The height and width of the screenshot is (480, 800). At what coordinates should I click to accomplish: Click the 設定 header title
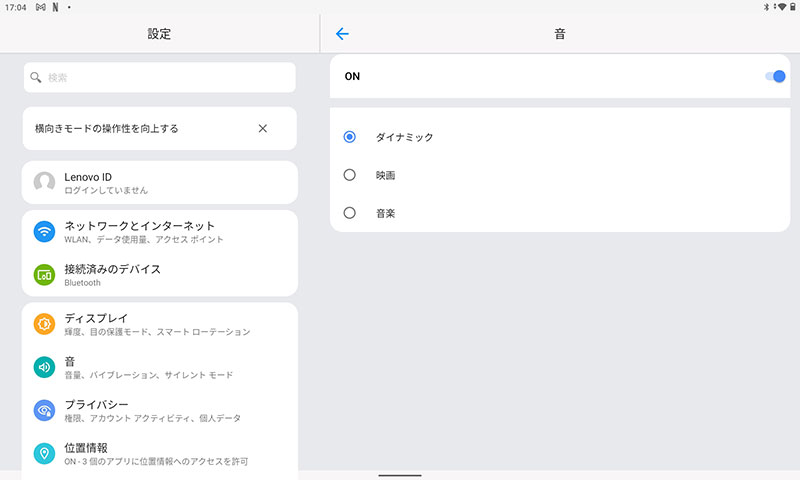[159, 34]
